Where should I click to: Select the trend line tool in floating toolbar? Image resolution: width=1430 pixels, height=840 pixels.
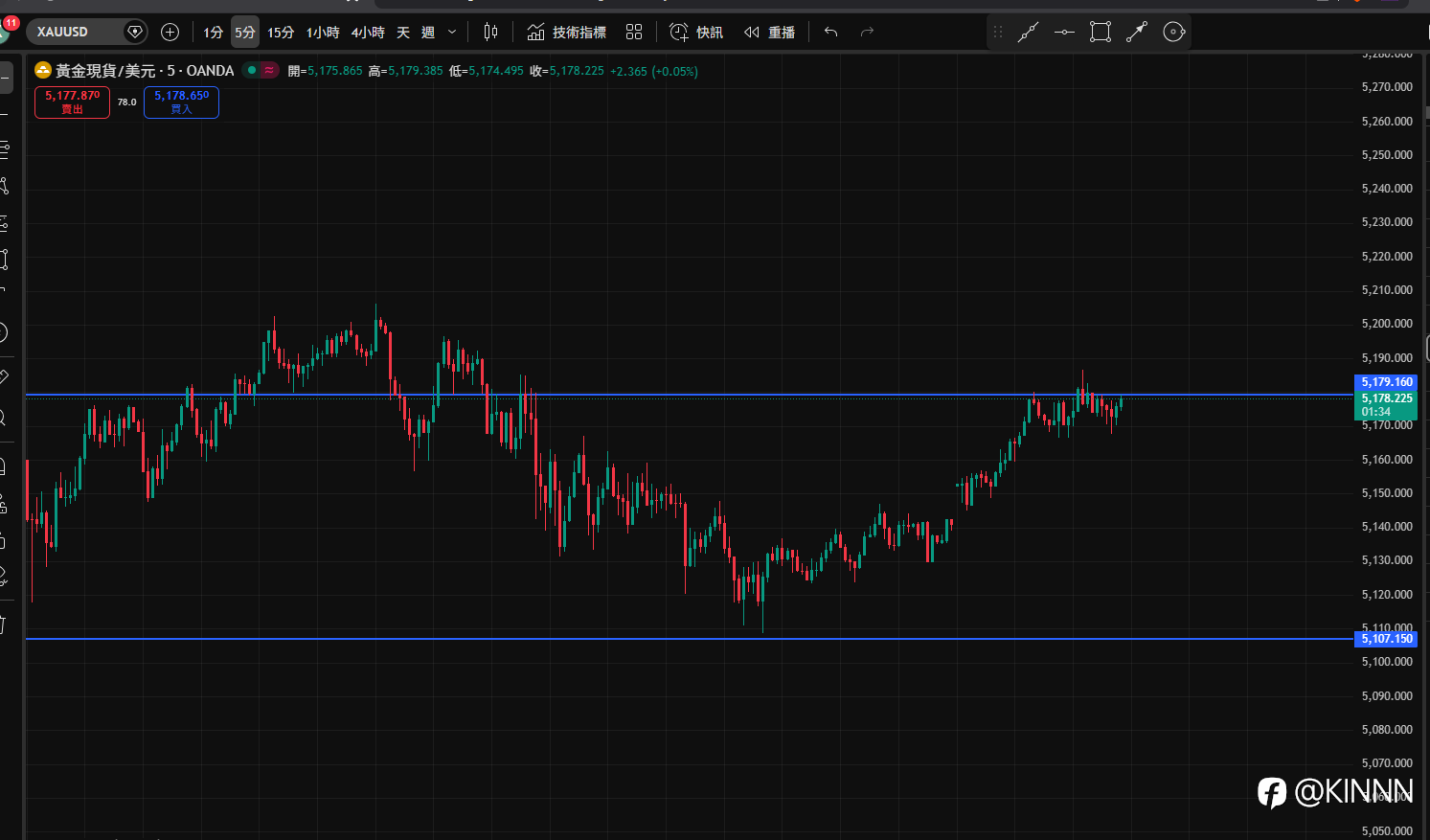tap(1029, 33)
